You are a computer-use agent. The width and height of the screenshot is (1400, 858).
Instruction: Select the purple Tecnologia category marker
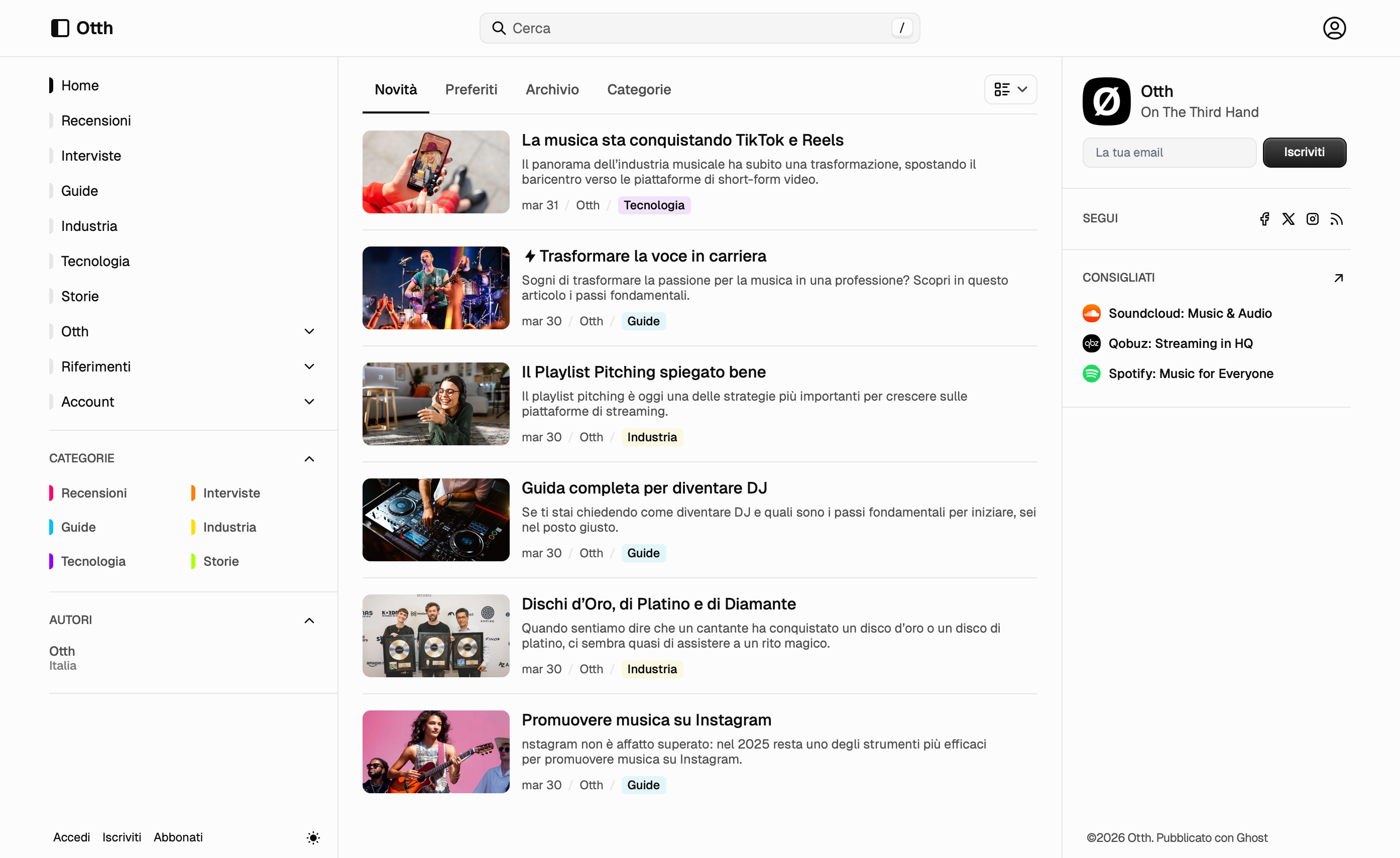click(51, 561)
